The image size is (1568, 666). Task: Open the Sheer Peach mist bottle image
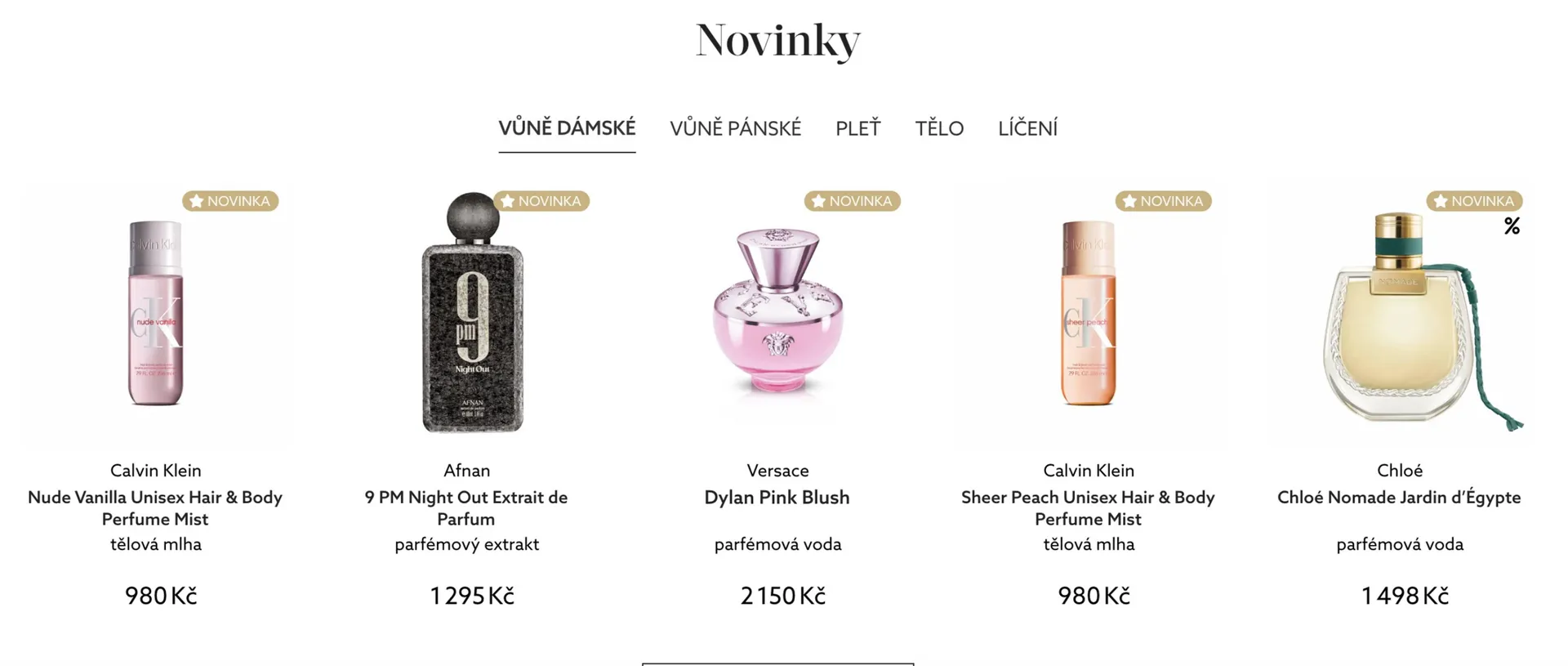coord(1089,314)
